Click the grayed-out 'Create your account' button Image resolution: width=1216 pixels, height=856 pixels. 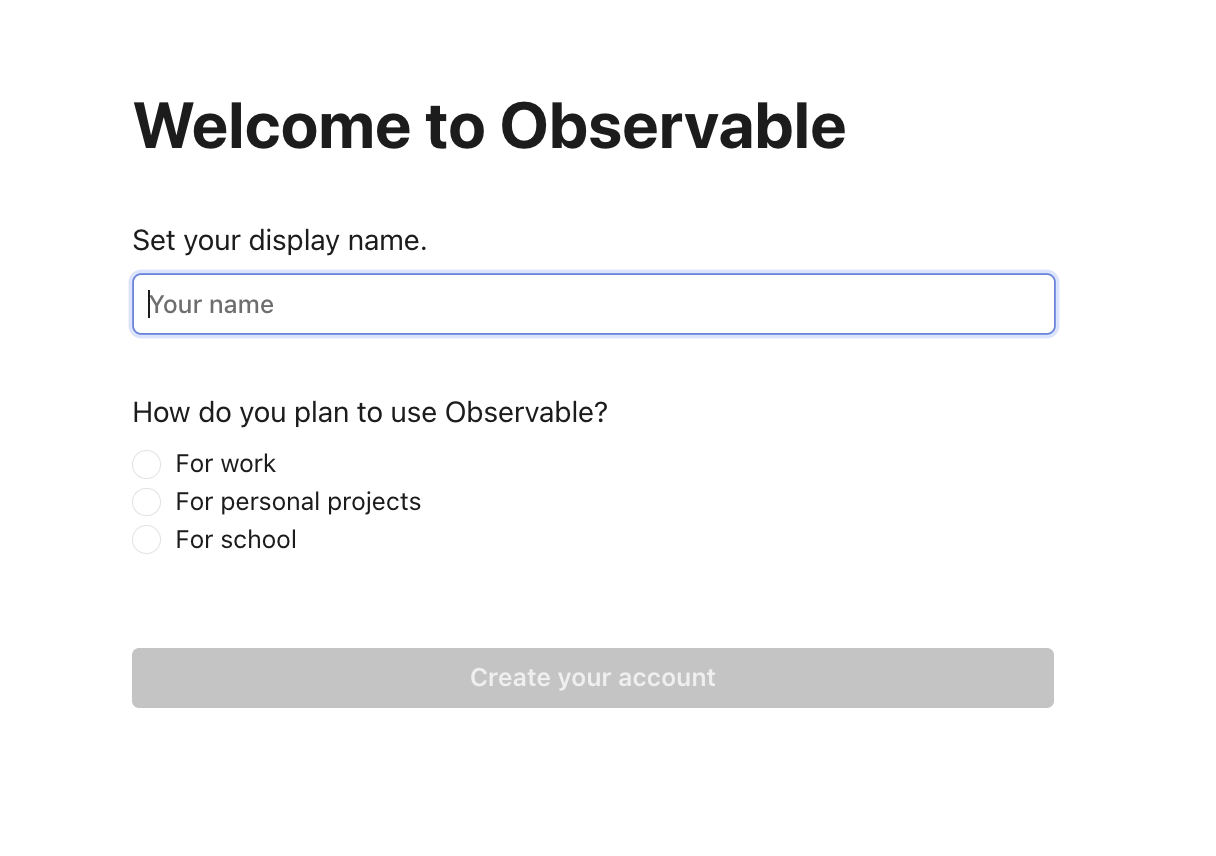click(593, 678)
